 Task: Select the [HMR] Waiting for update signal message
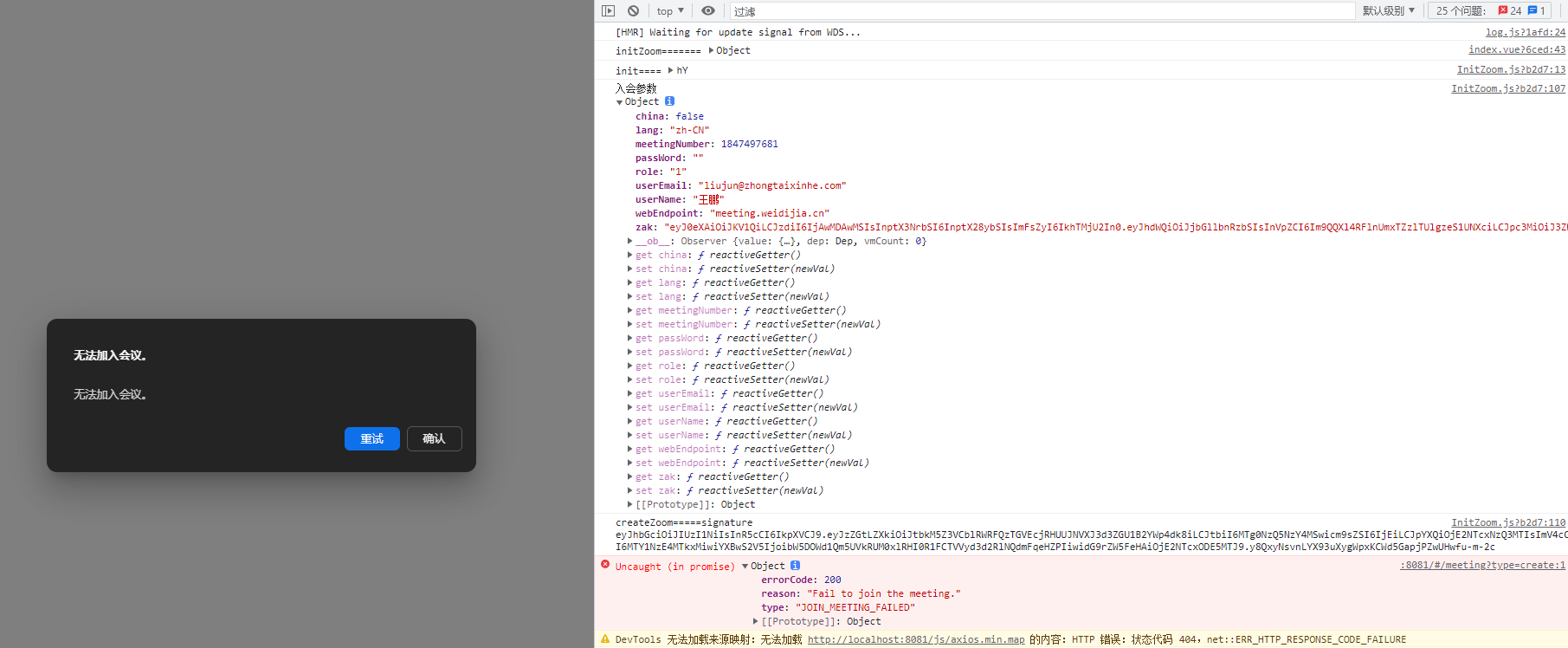(x=738, y=32)
